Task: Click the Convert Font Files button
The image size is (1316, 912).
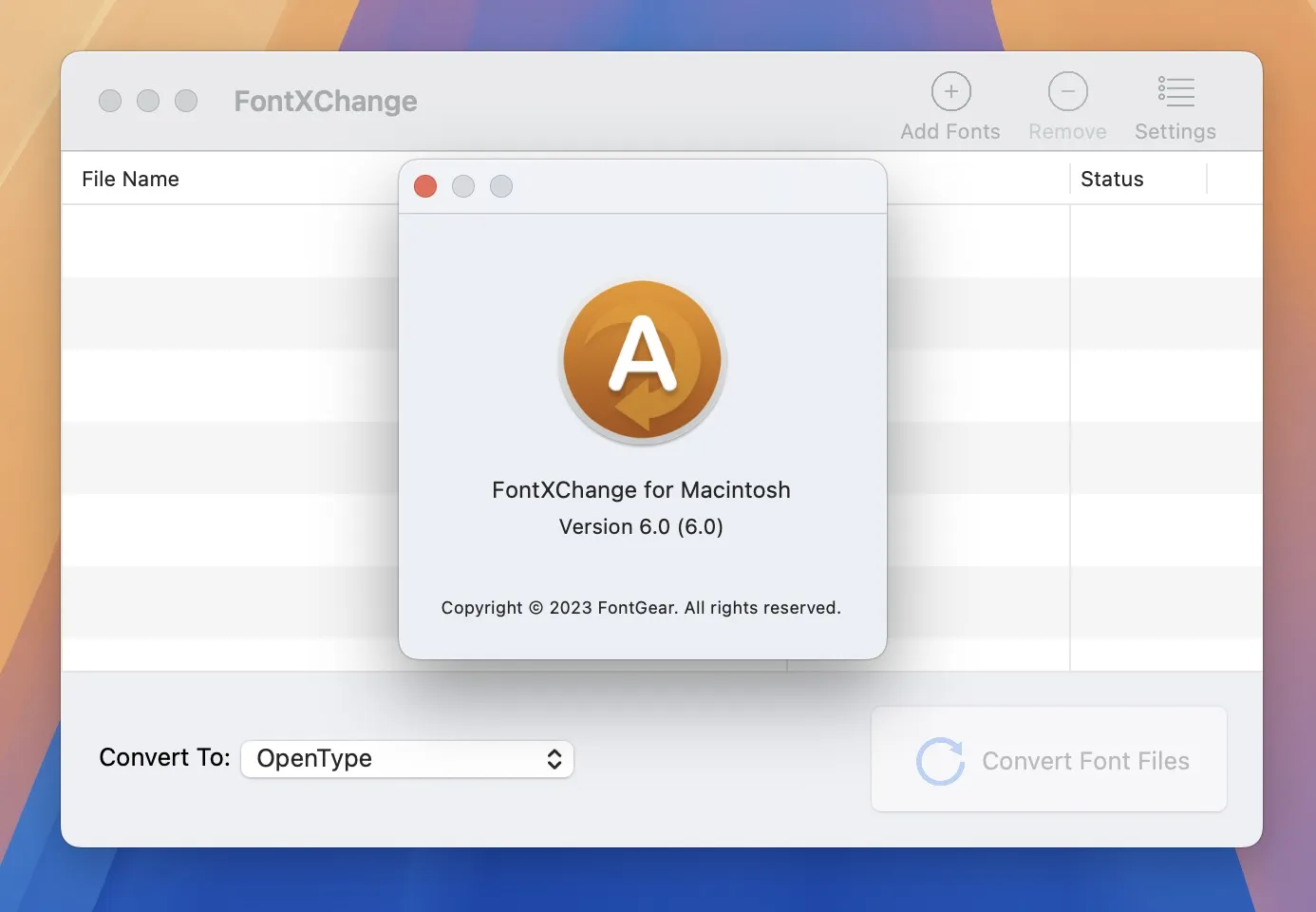Action: pos(1049,760)
